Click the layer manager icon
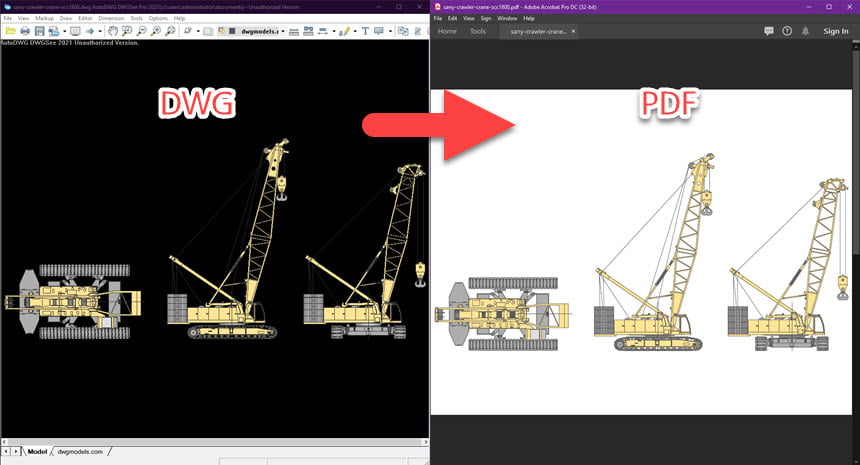860x465 pixels. 222,31
